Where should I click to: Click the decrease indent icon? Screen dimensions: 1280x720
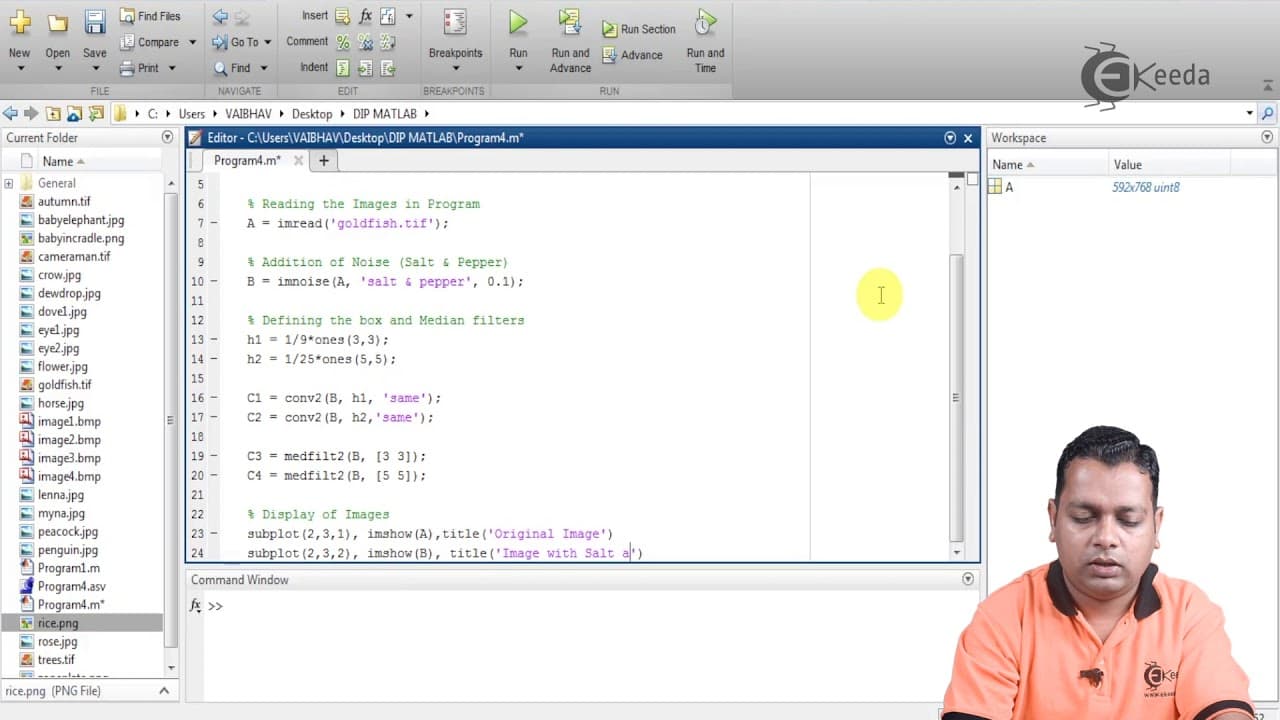coord(388,68)
